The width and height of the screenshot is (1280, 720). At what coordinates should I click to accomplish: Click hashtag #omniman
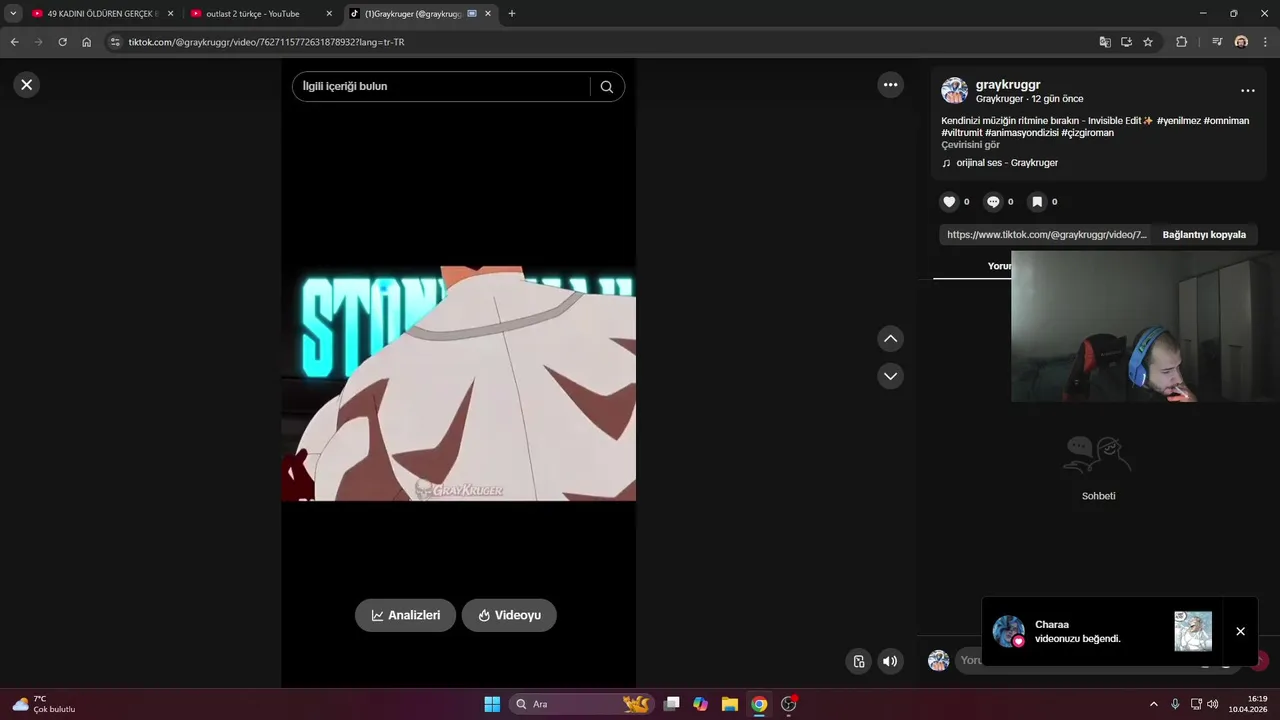(1226, 121)
